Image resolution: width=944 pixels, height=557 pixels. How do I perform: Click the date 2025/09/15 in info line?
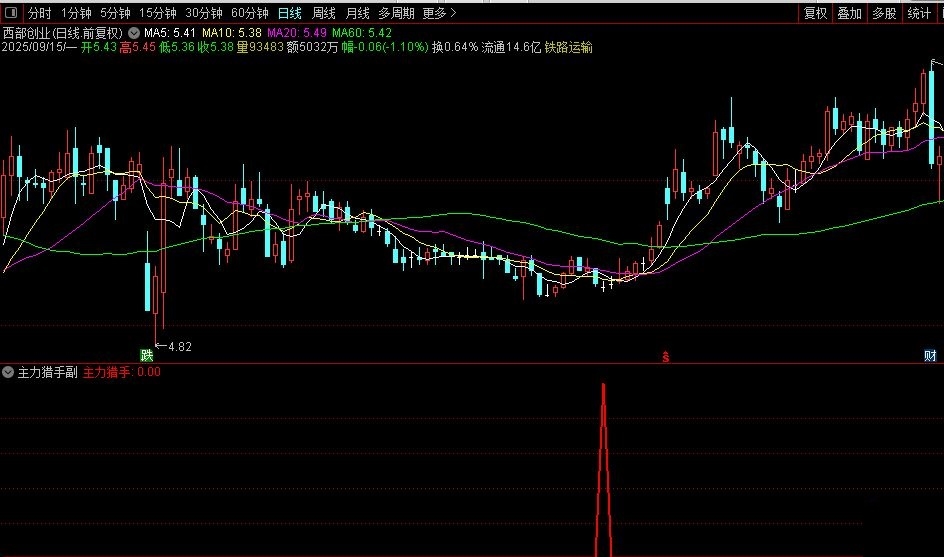33,48
